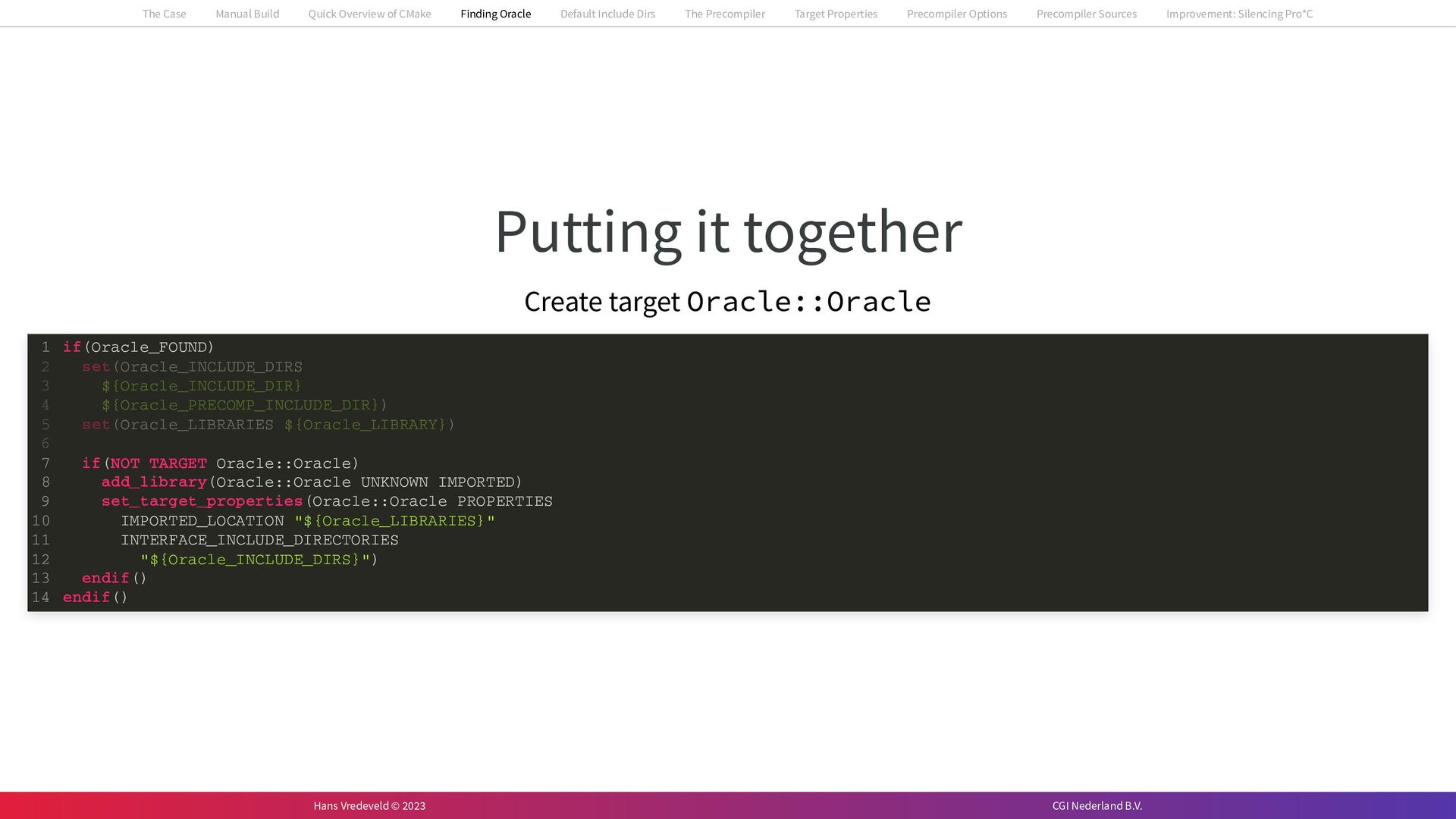This screenshot has height=819, width=1456.
Task: Jump to Default Include Dirs section
Action: click(607, 14)
